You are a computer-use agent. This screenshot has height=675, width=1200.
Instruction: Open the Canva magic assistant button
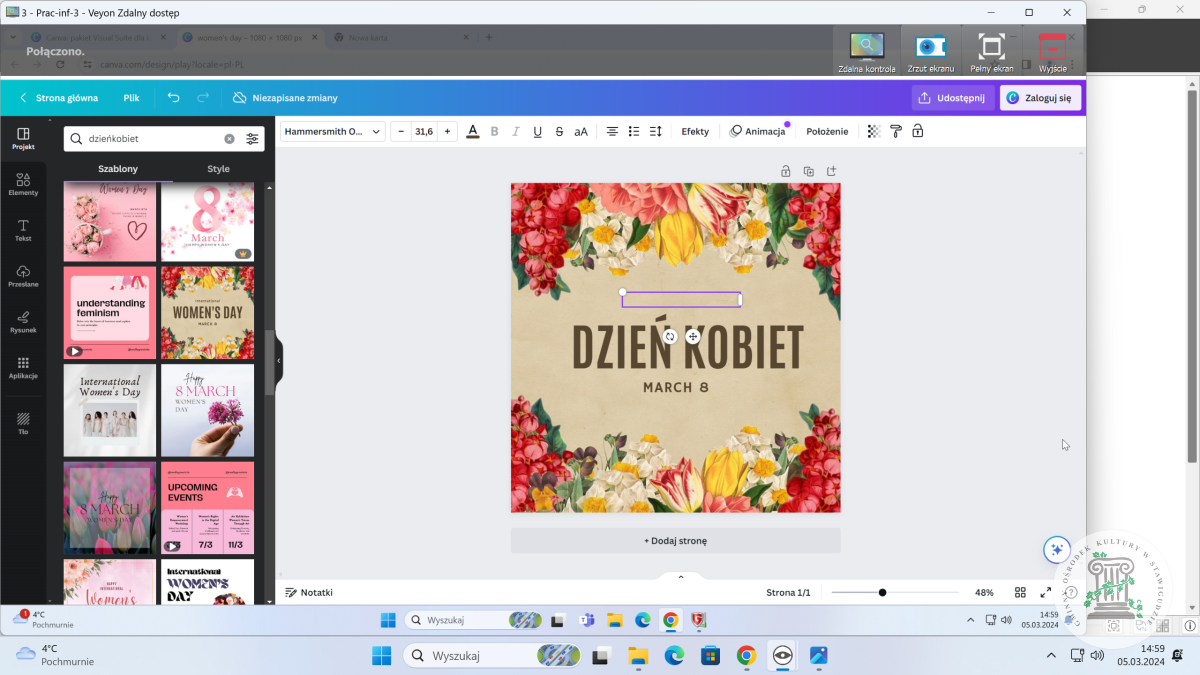(1057, 550)
